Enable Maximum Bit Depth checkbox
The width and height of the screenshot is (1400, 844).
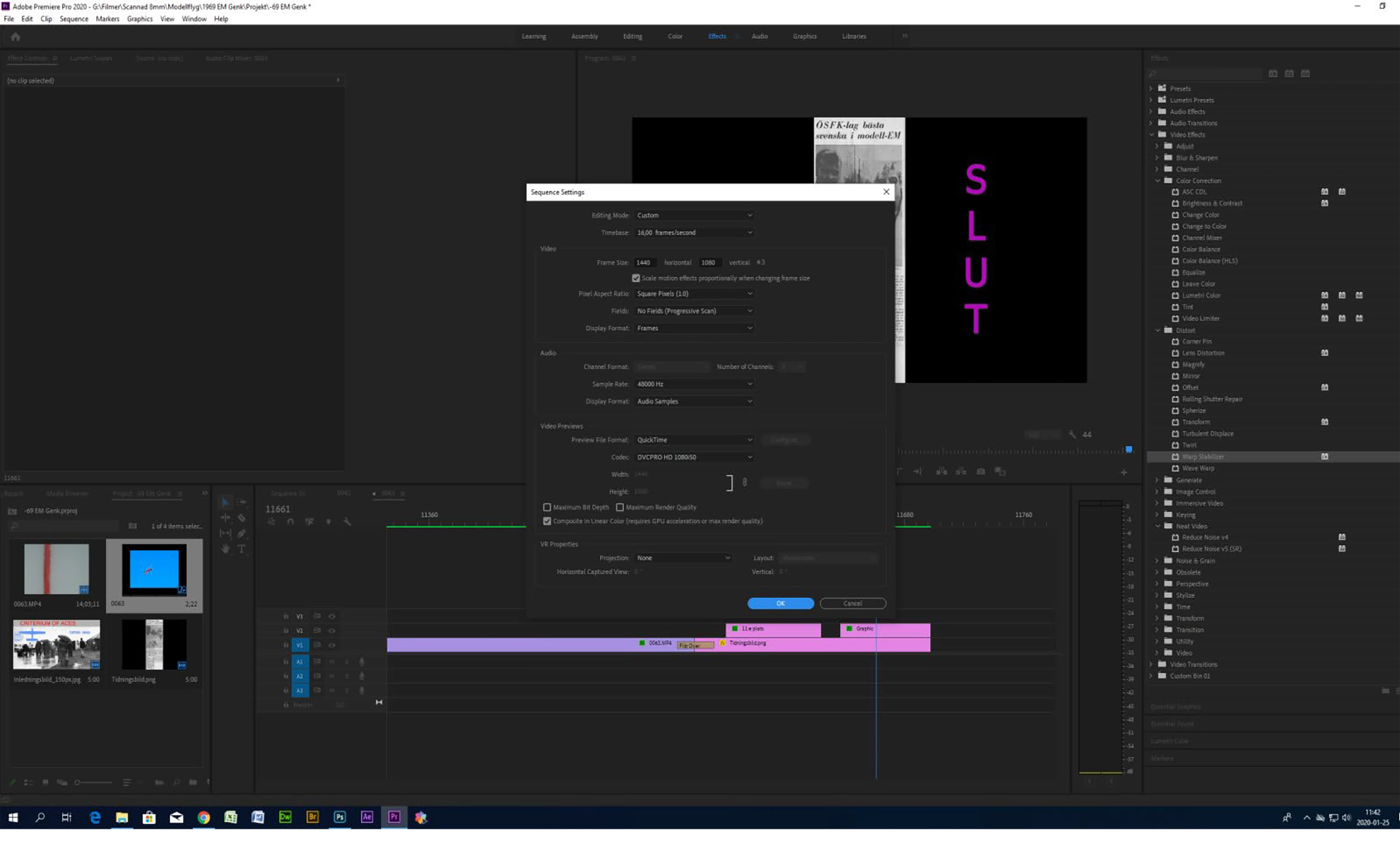tap(547, 507)
